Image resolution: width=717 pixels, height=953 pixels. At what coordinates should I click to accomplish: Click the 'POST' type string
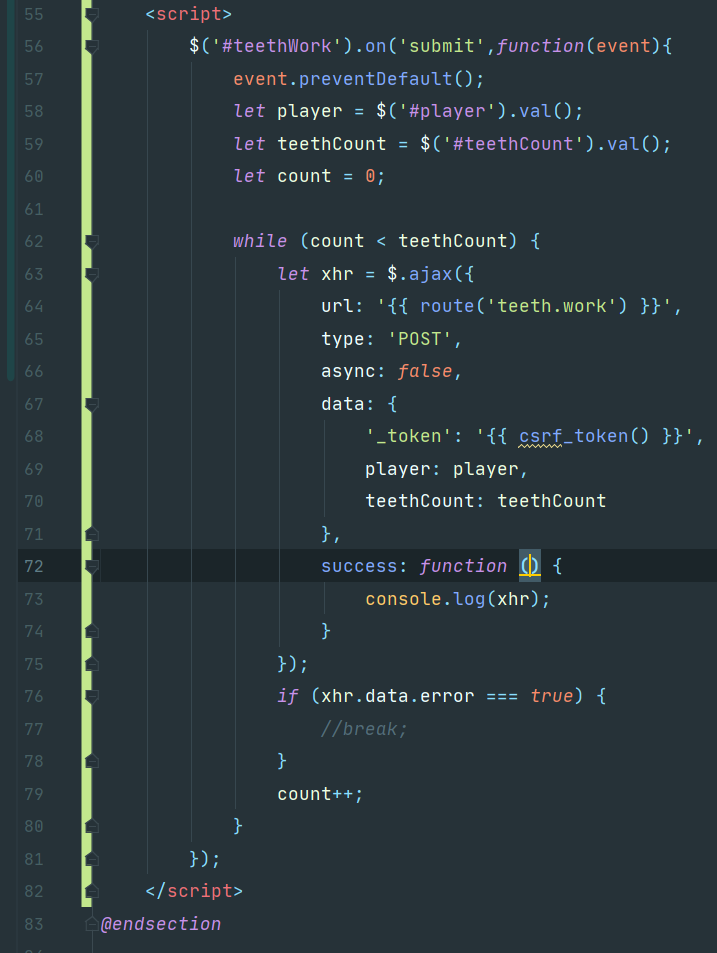point(420,339)
